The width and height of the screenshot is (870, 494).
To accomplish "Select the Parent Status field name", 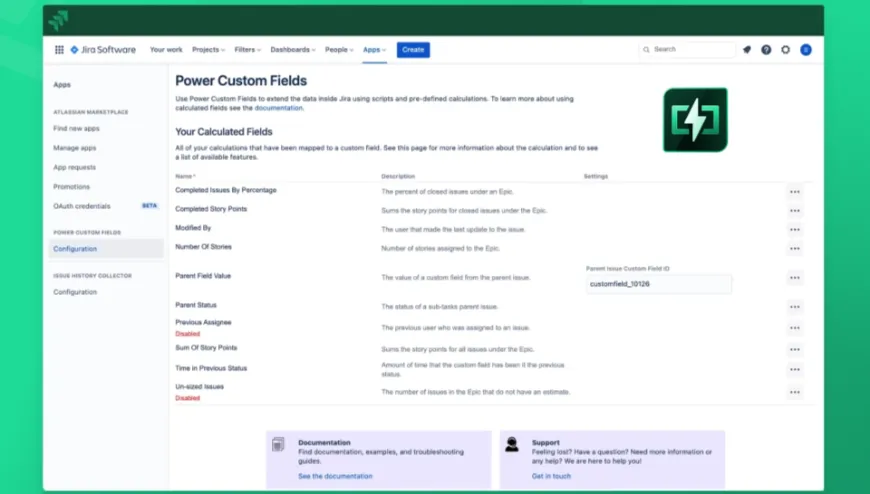I will pos(196,305).
